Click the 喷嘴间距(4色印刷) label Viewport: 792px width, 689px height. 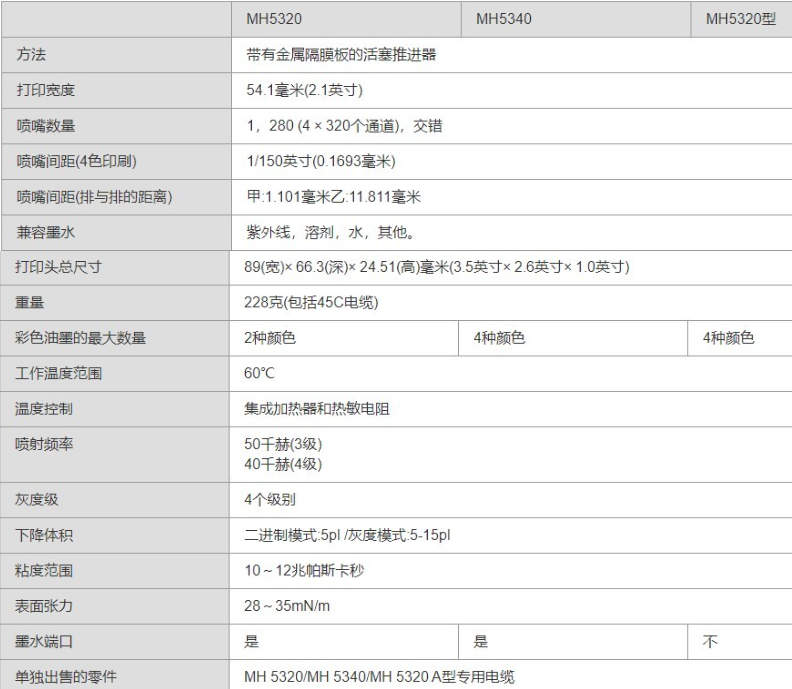pos(76,161)
